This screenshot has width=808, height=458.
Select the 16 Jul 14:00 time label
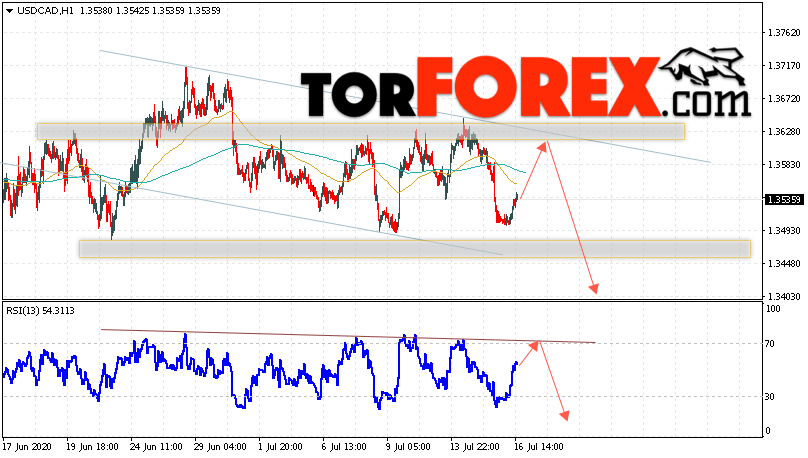point(538,447)
